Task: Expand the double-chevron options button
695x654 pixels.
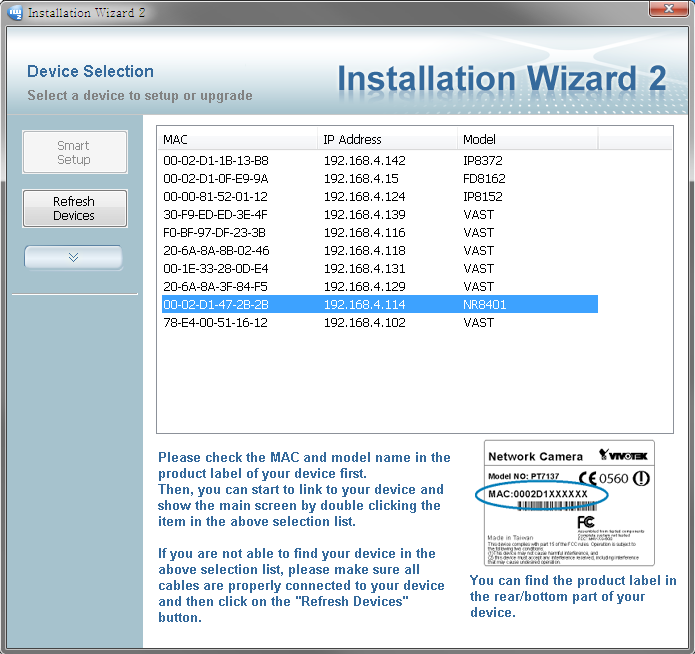Action: click(x=74, y=257)
